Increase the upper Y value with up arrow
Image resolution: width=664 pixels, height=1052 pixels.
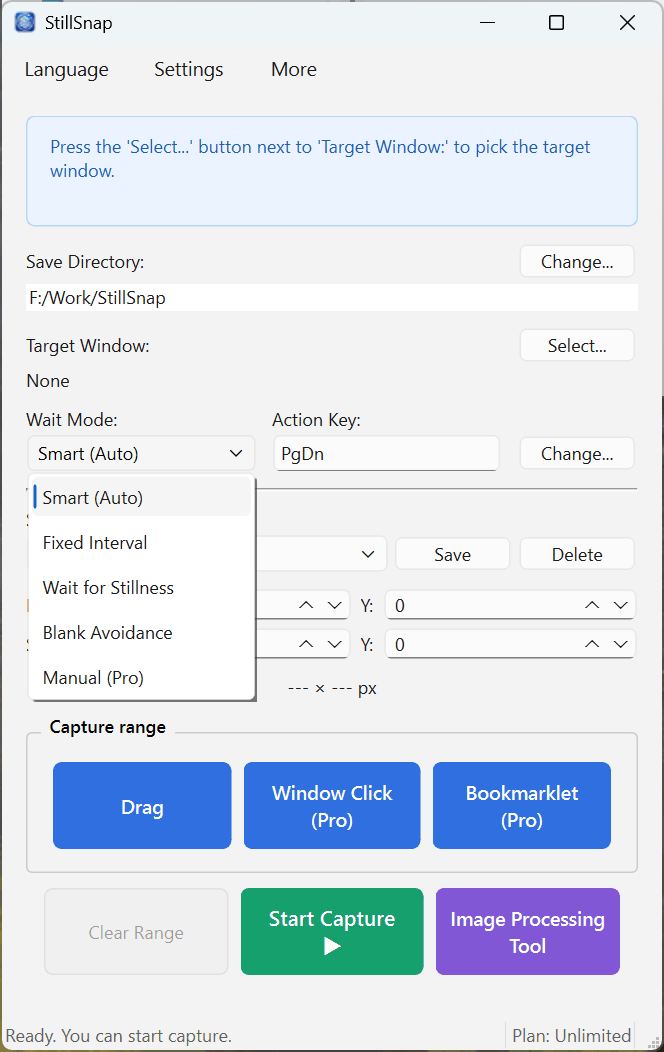click(x=592, y=605)
